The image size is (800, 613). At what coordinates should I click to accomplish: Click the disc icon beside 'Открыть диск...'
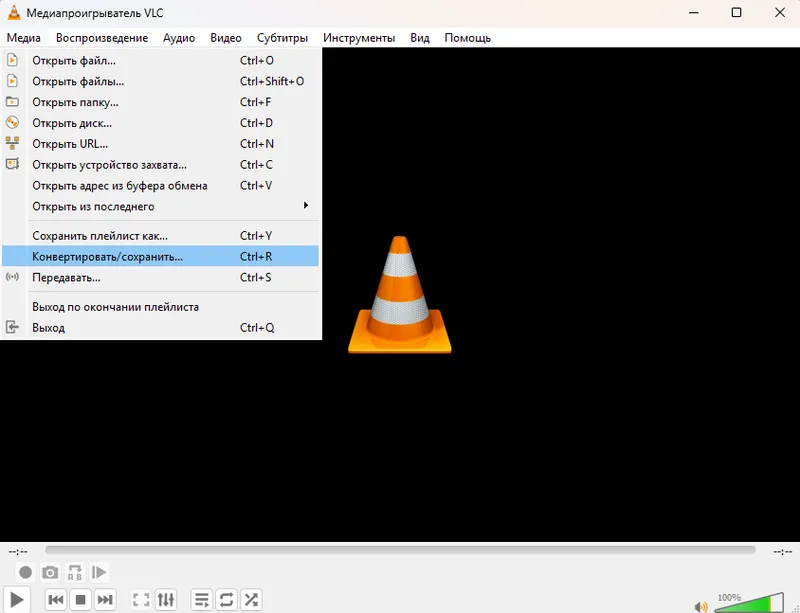click(x=12, y=122)
